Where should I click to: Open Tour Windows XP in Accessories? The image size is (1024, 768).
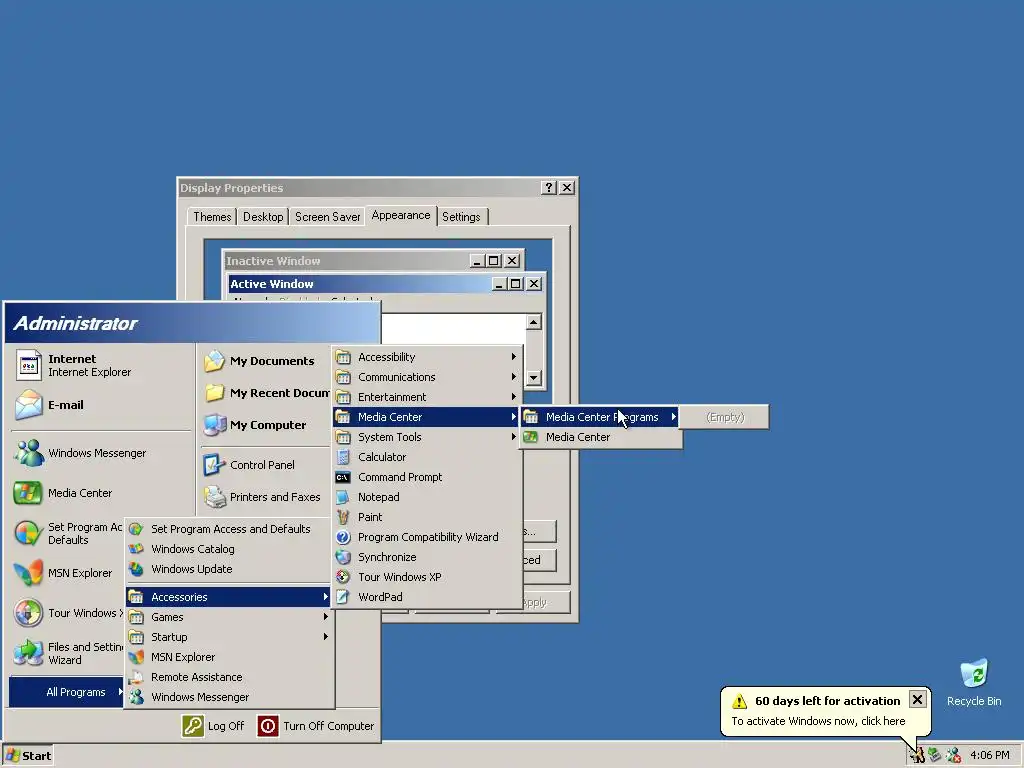pos(427,577)
